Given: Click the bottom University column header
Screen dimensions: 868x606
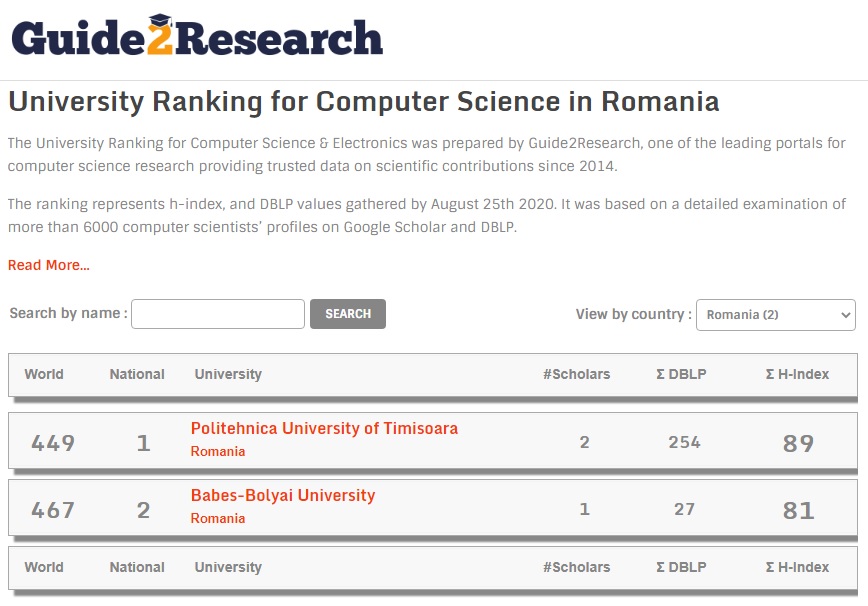Looking at the screenshot, I should [x=228, y=567].
